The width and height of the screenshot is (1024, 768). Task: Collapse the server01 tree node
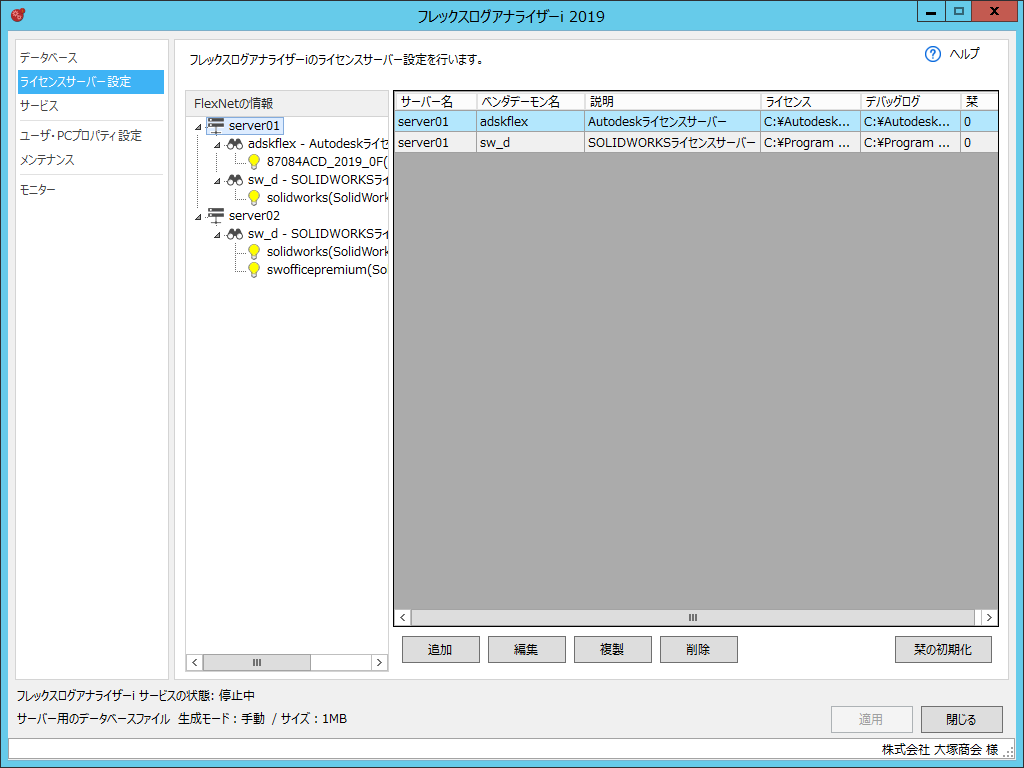199,127
